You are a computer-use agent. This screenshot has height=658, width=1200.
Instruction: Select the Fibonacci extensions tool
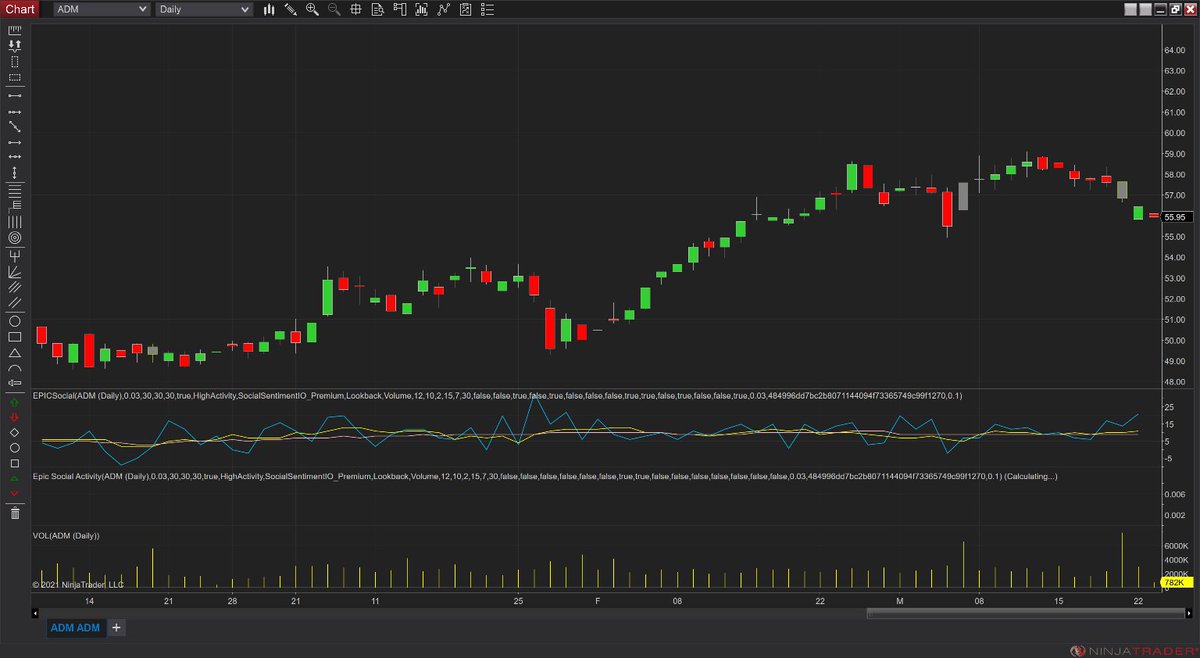15,205
